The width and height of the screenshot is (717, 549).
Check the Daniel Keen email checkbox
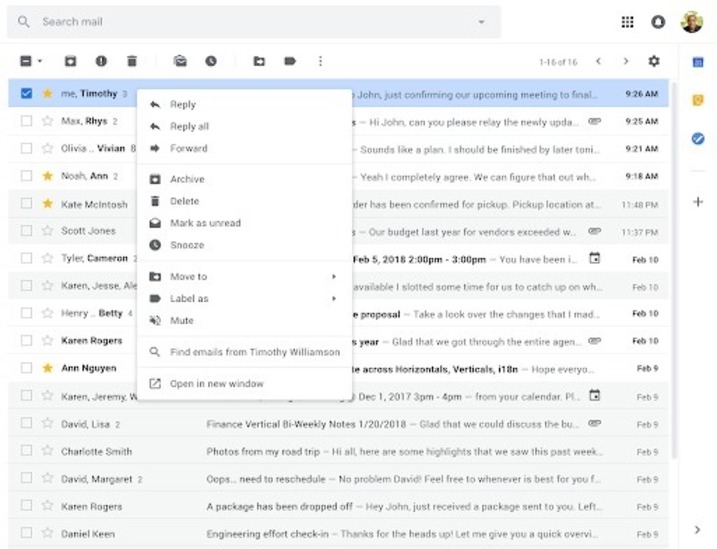pos(27,533)
